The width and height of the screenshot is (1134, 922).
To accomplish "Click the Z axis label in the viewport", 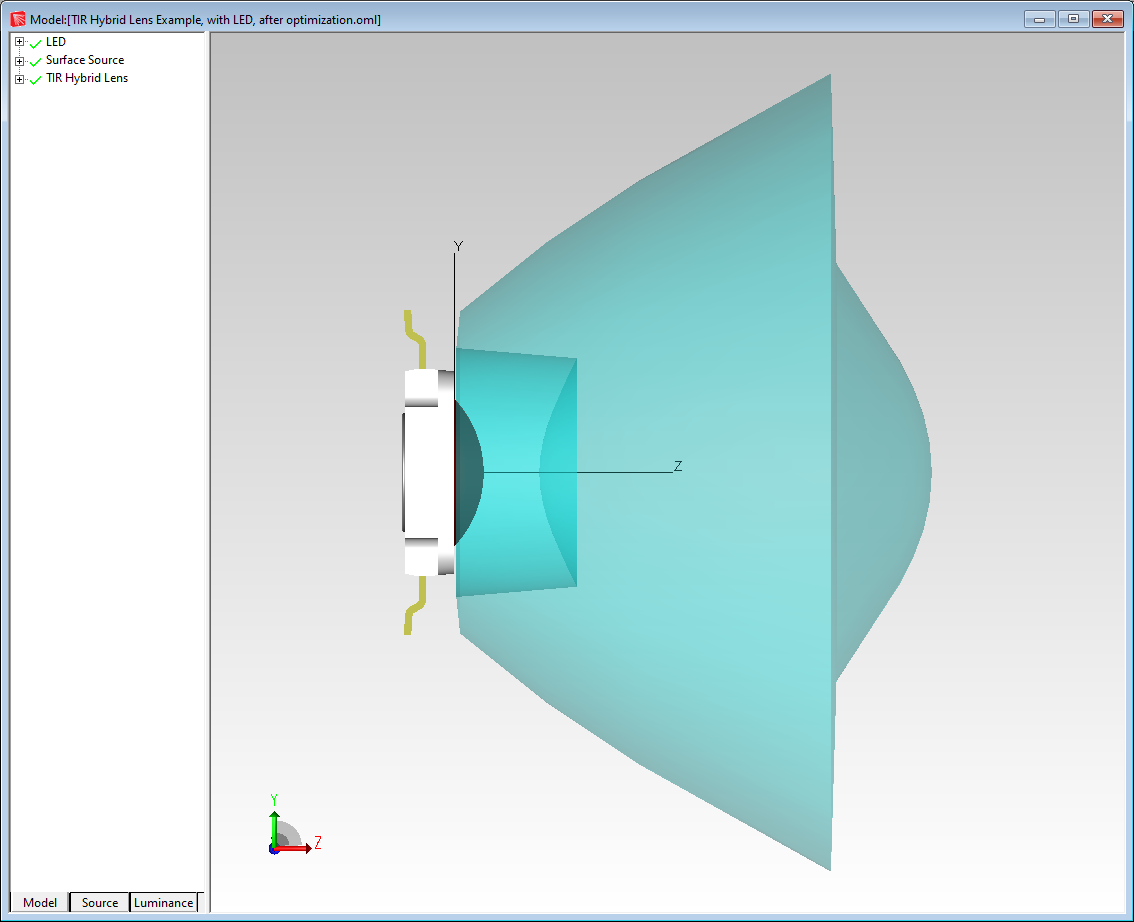I will click(x=676, y=465).
